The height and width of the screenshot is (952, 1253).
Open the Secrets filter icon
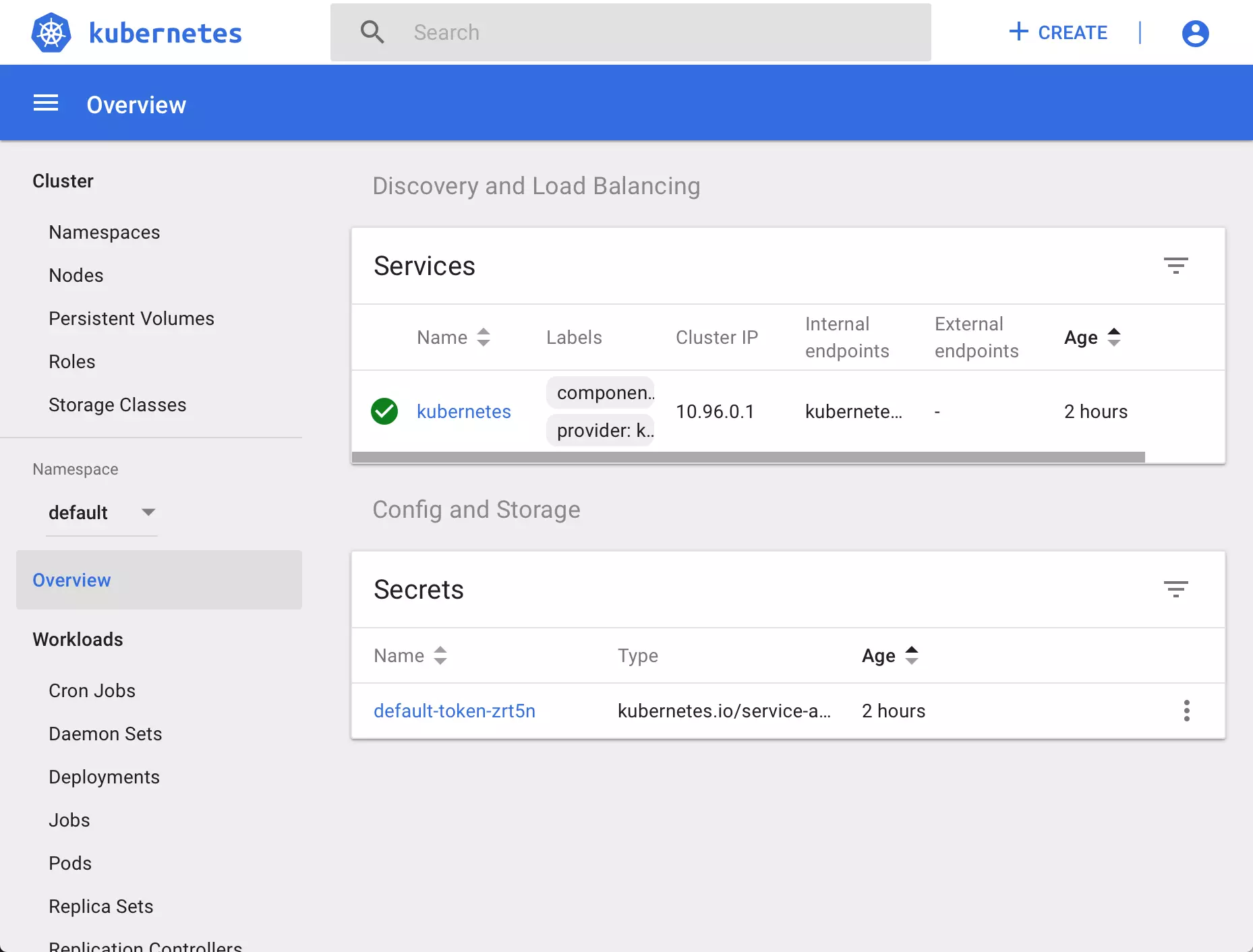click(1175, 589)
